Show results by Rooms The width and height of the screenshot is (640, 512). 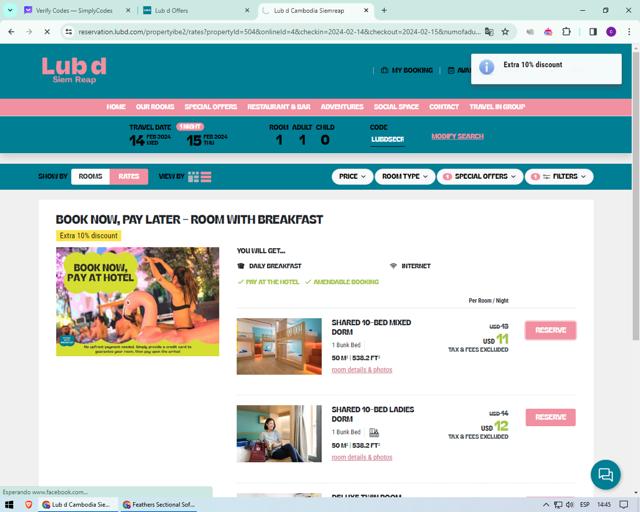90,176
